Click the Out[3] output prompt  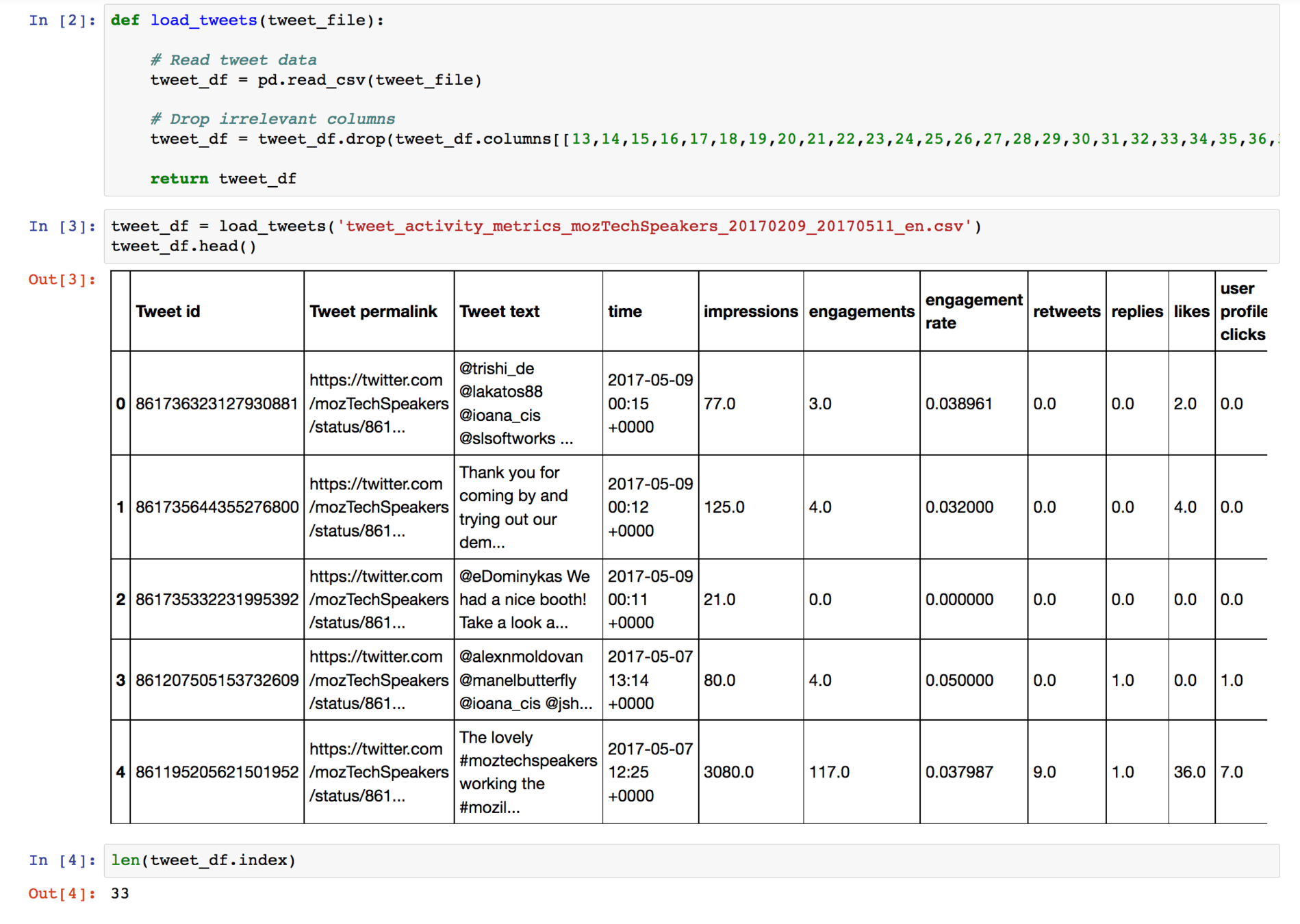pos(62,280)
